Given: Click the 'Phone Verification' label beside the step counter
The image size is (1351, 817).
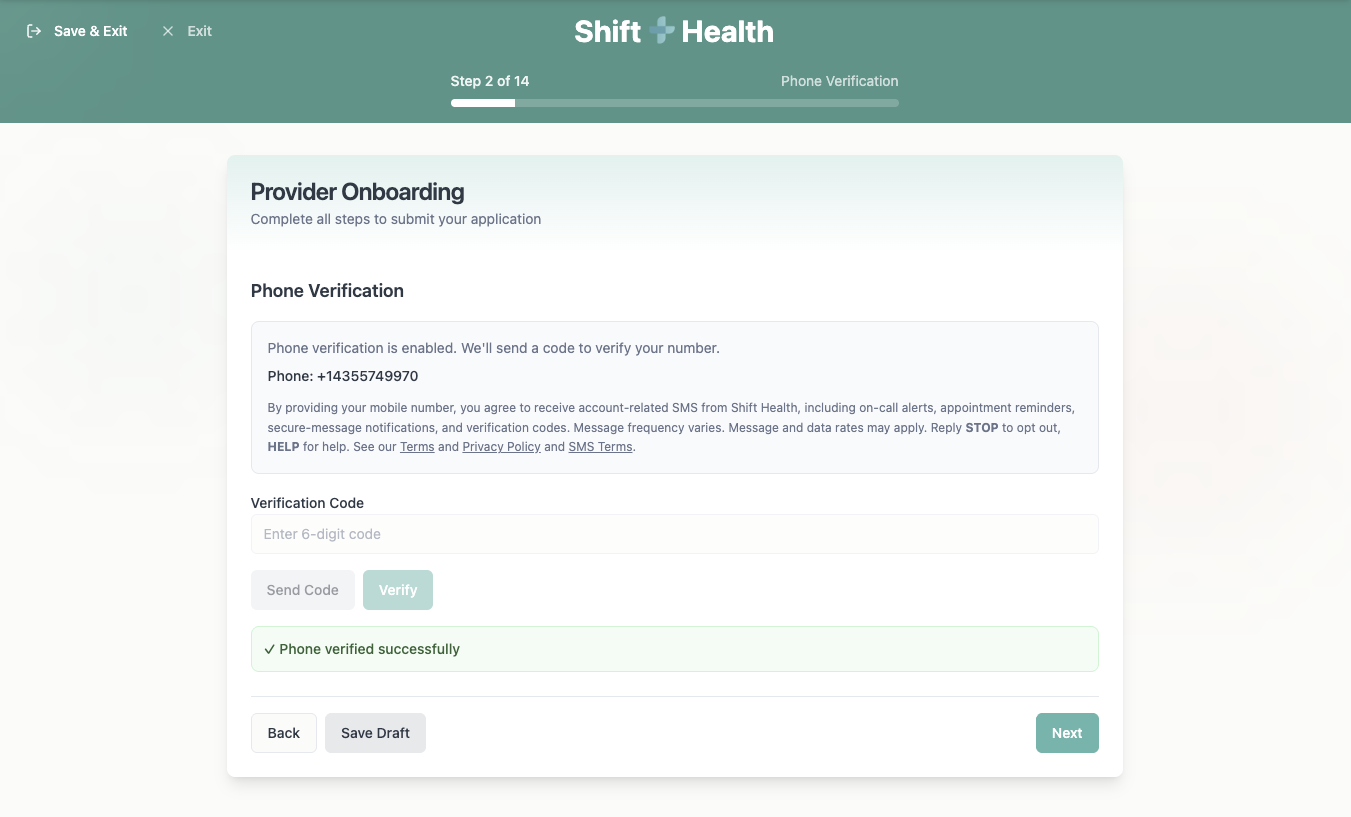Looking at the screenshot, I should [x=840, y=81].
